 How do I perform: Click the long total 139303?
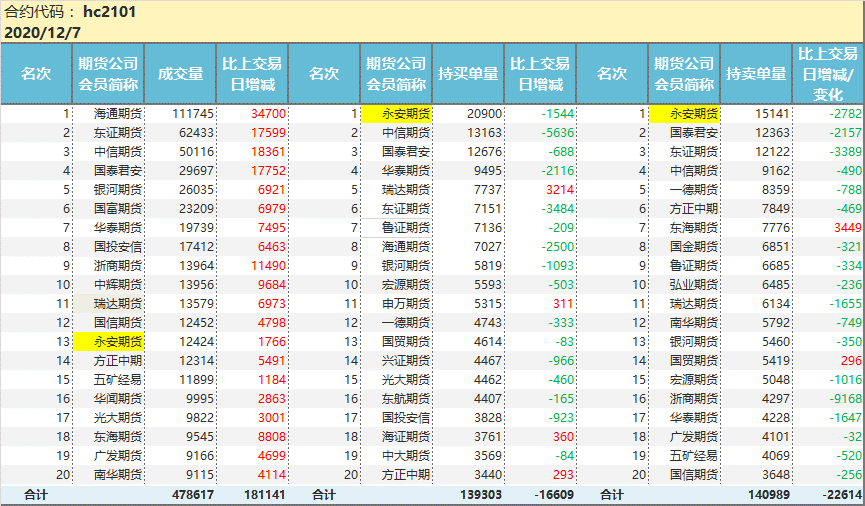click(x=481, y=494)
